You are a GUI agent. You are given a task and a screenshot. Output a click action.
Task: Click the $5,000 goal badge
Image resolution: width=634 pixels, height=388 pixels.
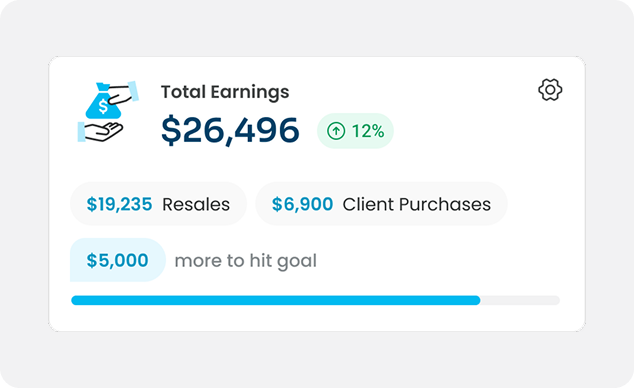(118, 260)
